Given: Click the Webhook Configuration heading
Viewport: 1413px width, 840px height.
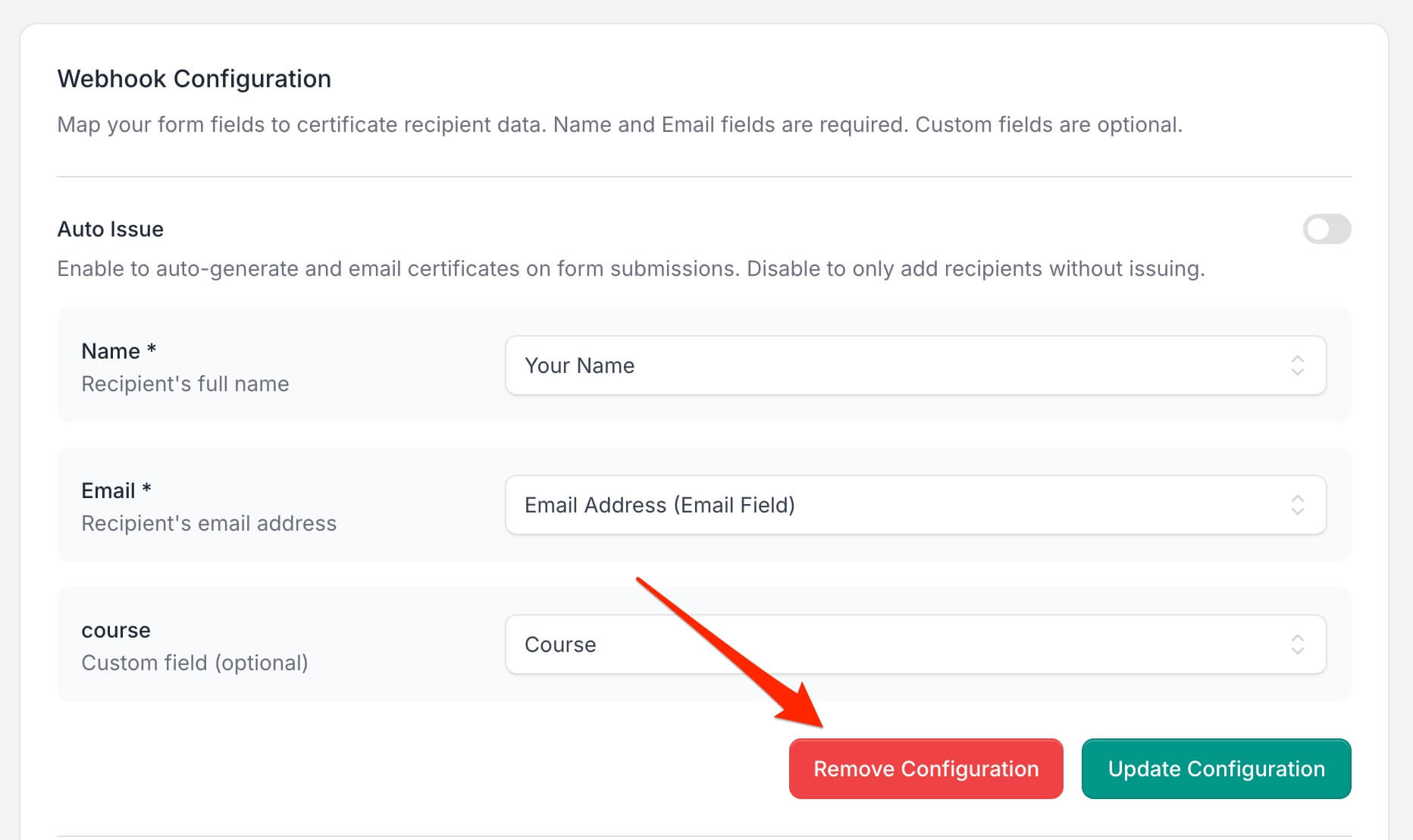Looking at the screenshot, I should tap(194, 79).
